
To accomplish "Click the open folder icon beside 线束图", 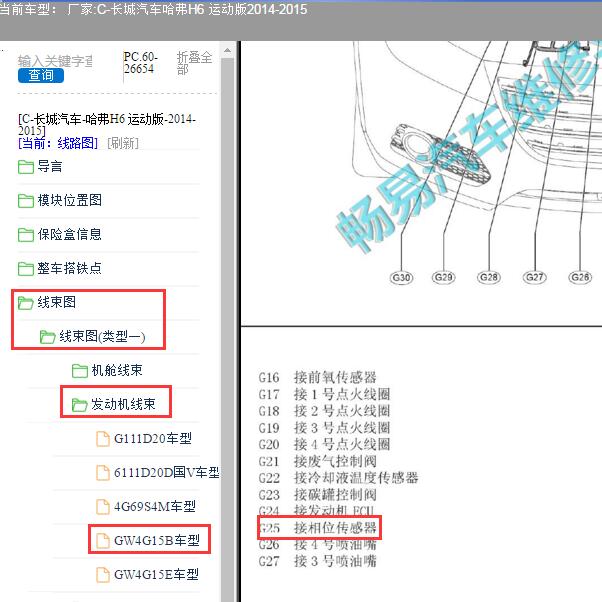I will (x=26, y=303).
